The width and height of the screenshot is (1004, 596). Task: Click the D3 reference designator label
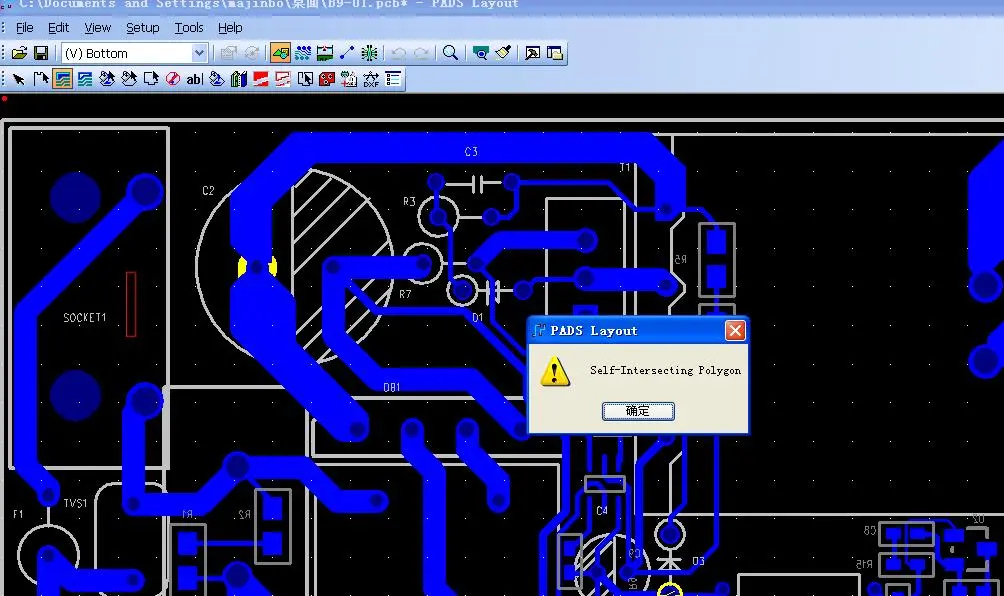click(699, 561)
